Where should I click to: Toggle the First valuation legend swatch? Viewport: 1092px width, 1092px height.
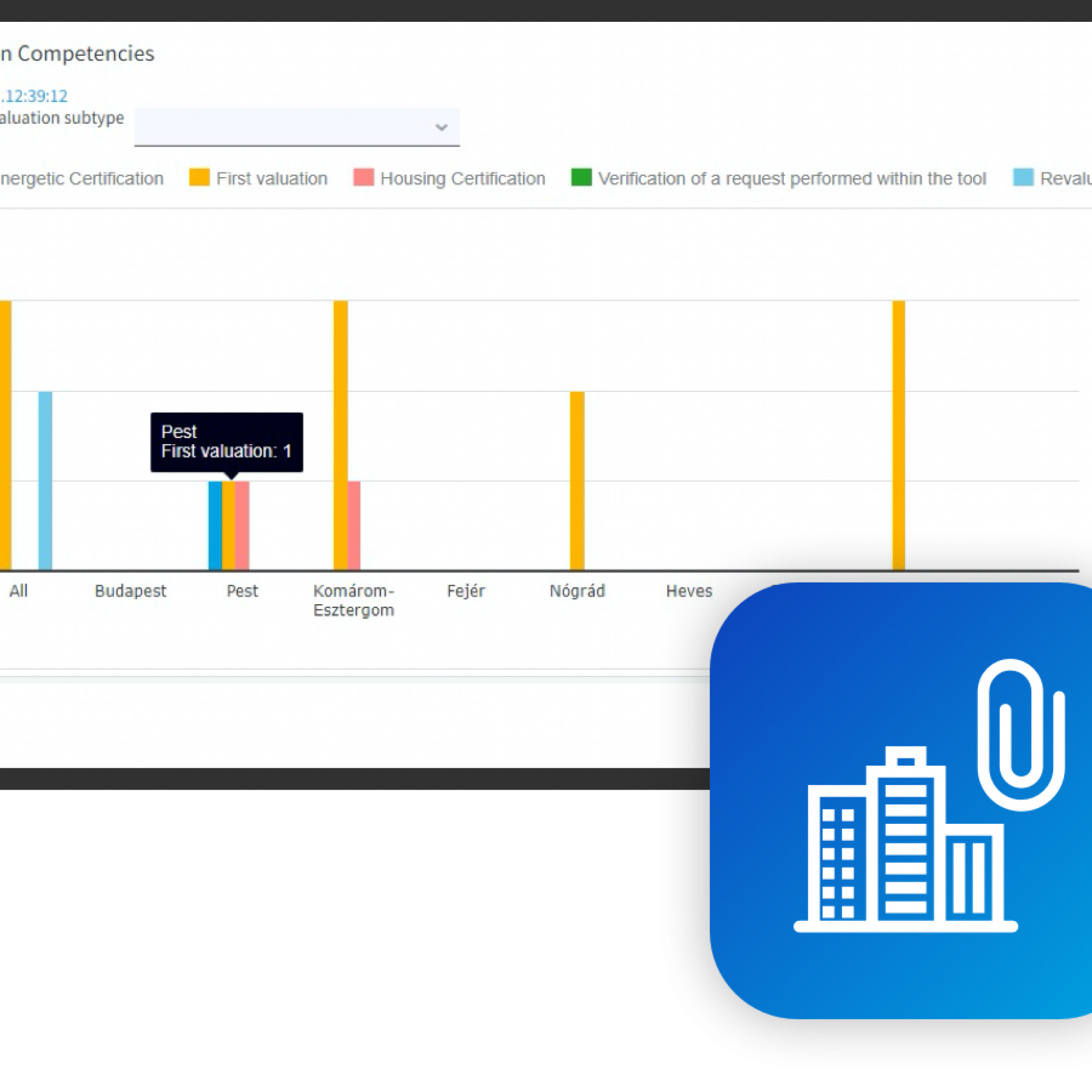pos(199,178)
